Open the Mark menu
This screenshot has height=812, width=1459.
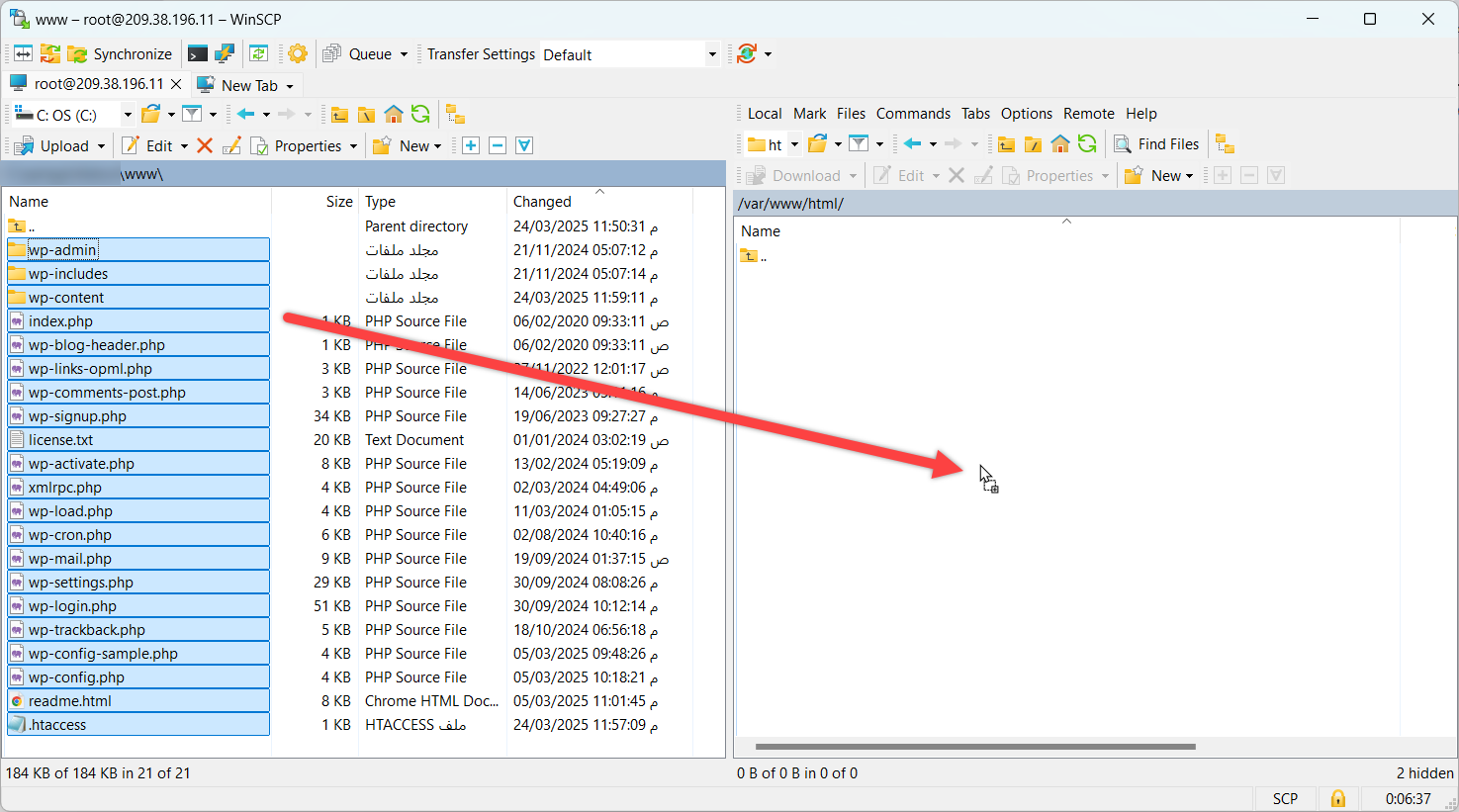pyautogui.click(x=810, y=114)
